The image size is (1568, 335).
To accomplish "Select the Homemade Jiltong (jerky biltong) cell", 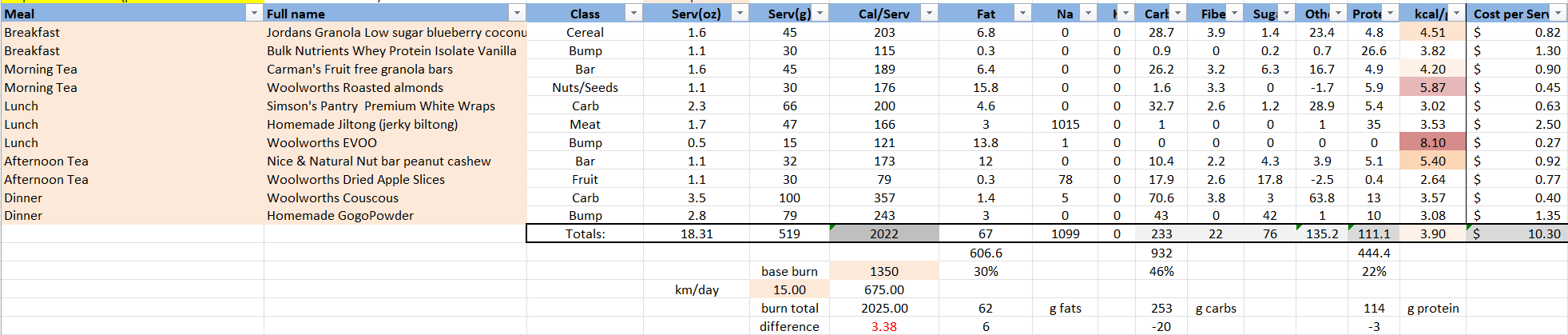I will coord(395,124).
